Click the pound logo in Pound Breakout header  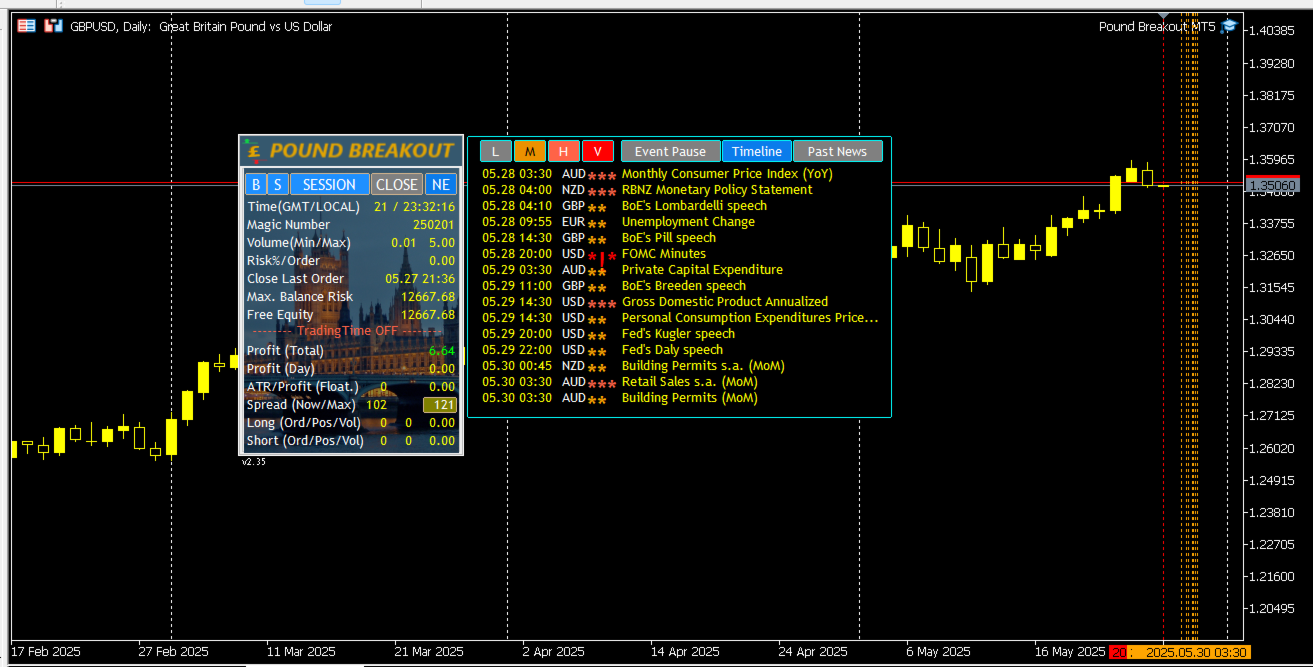pos(254,150)
